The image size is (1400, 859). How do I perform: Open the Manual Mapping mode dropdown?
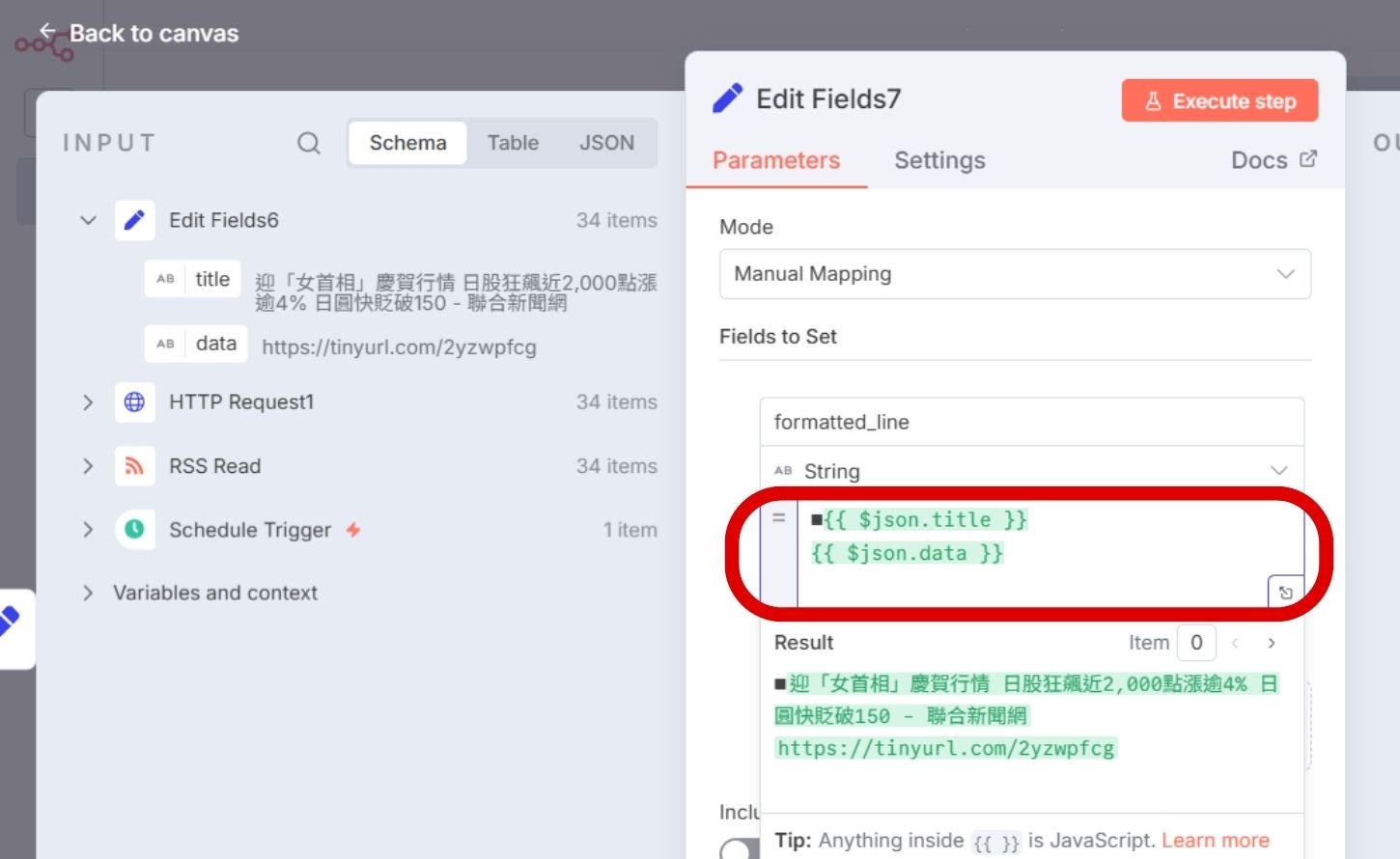(x=1015, y=274)
